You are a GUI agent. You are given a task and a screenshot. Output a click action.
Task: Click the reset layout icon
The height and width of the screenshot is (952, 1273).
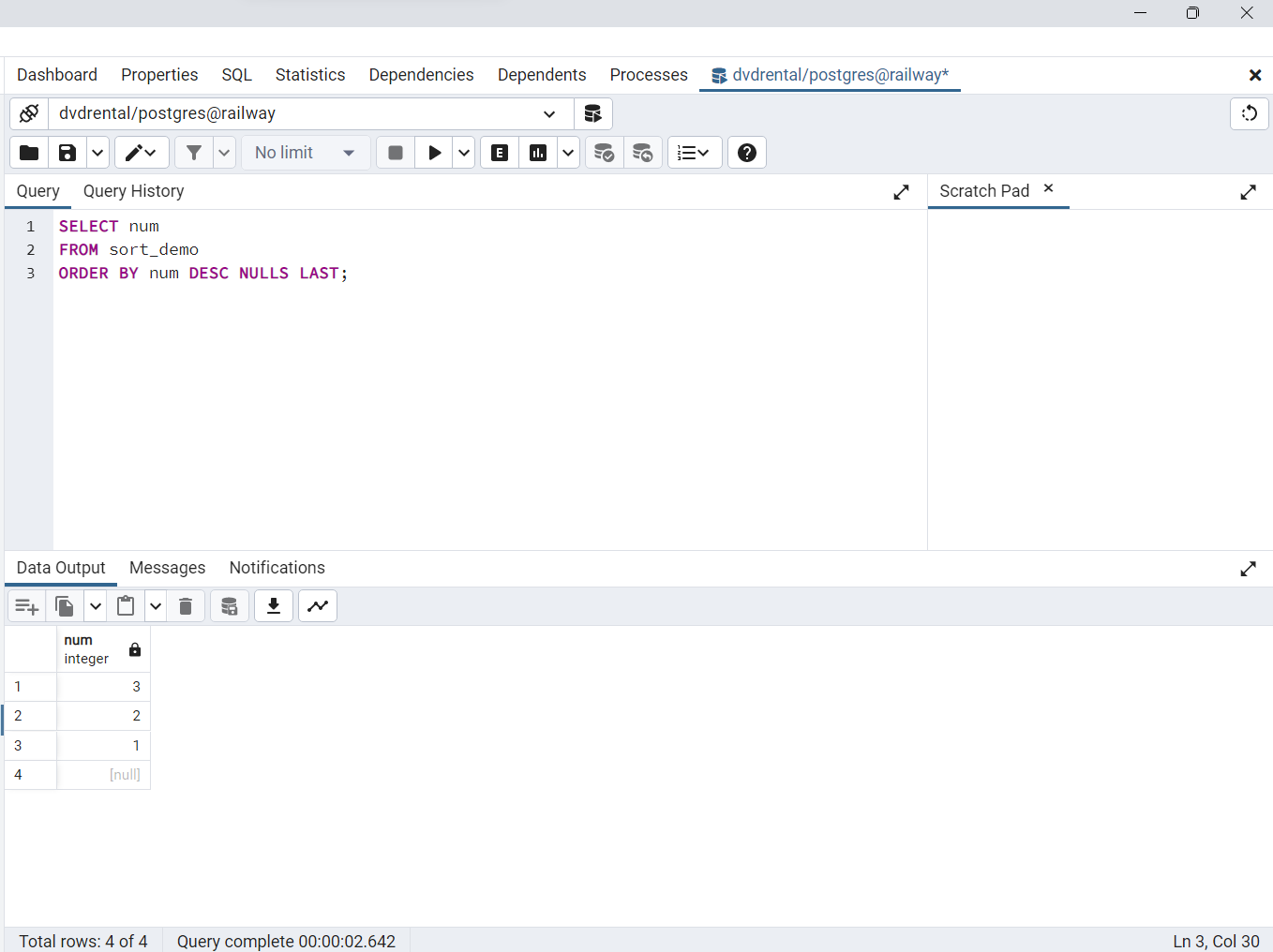coord(1250,113)
